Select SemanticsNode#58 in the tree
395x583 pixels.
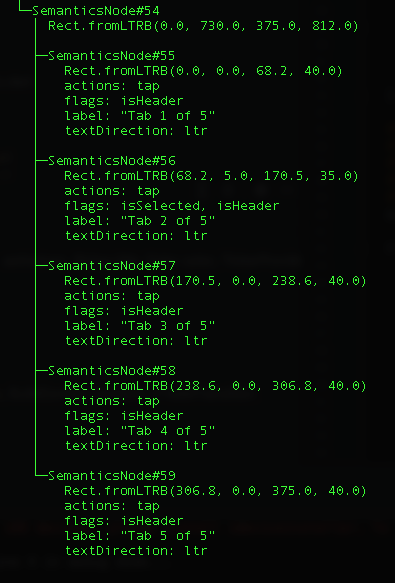[112, 371]
